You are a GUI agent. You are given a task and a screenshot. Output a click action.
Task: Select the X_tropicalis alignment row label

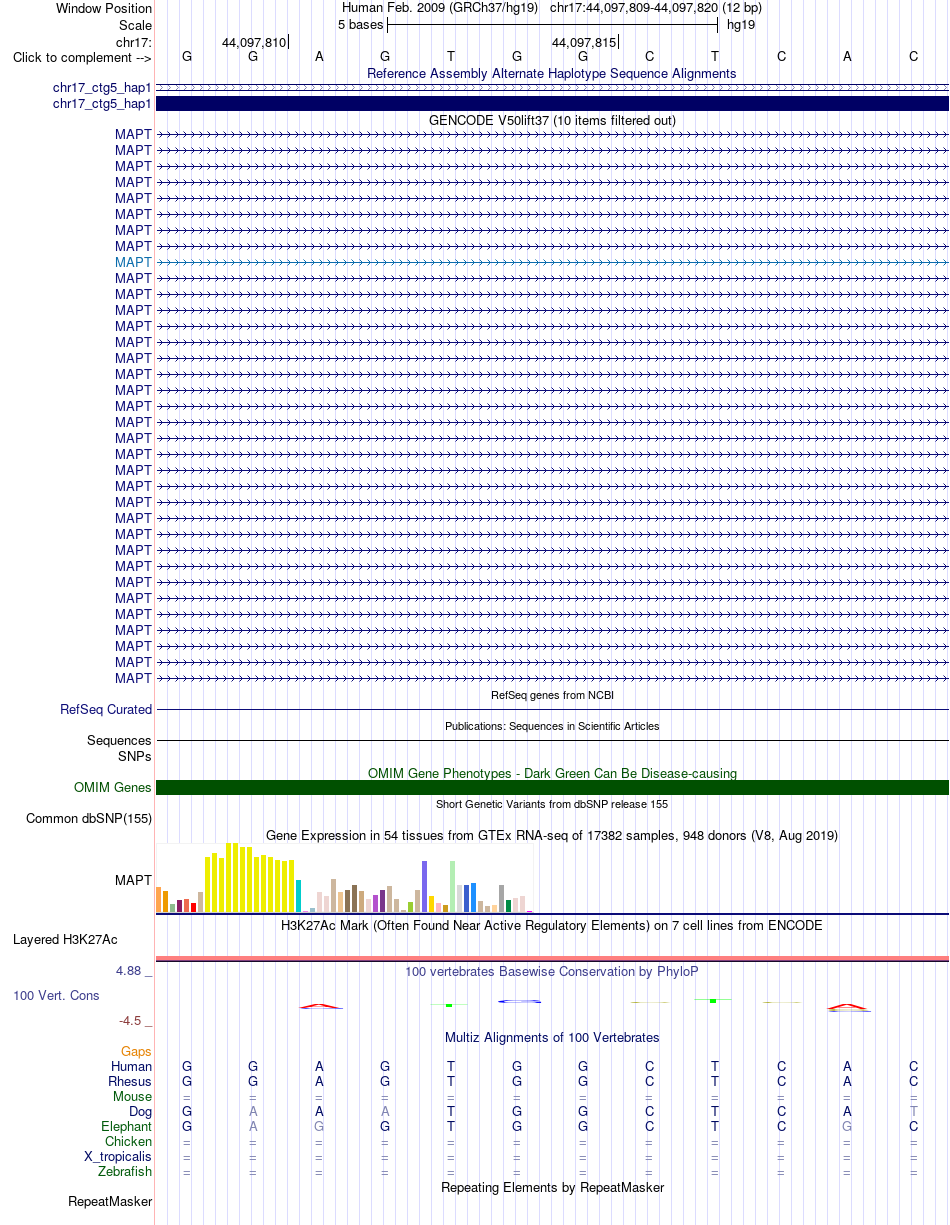tap(118, 1157)
